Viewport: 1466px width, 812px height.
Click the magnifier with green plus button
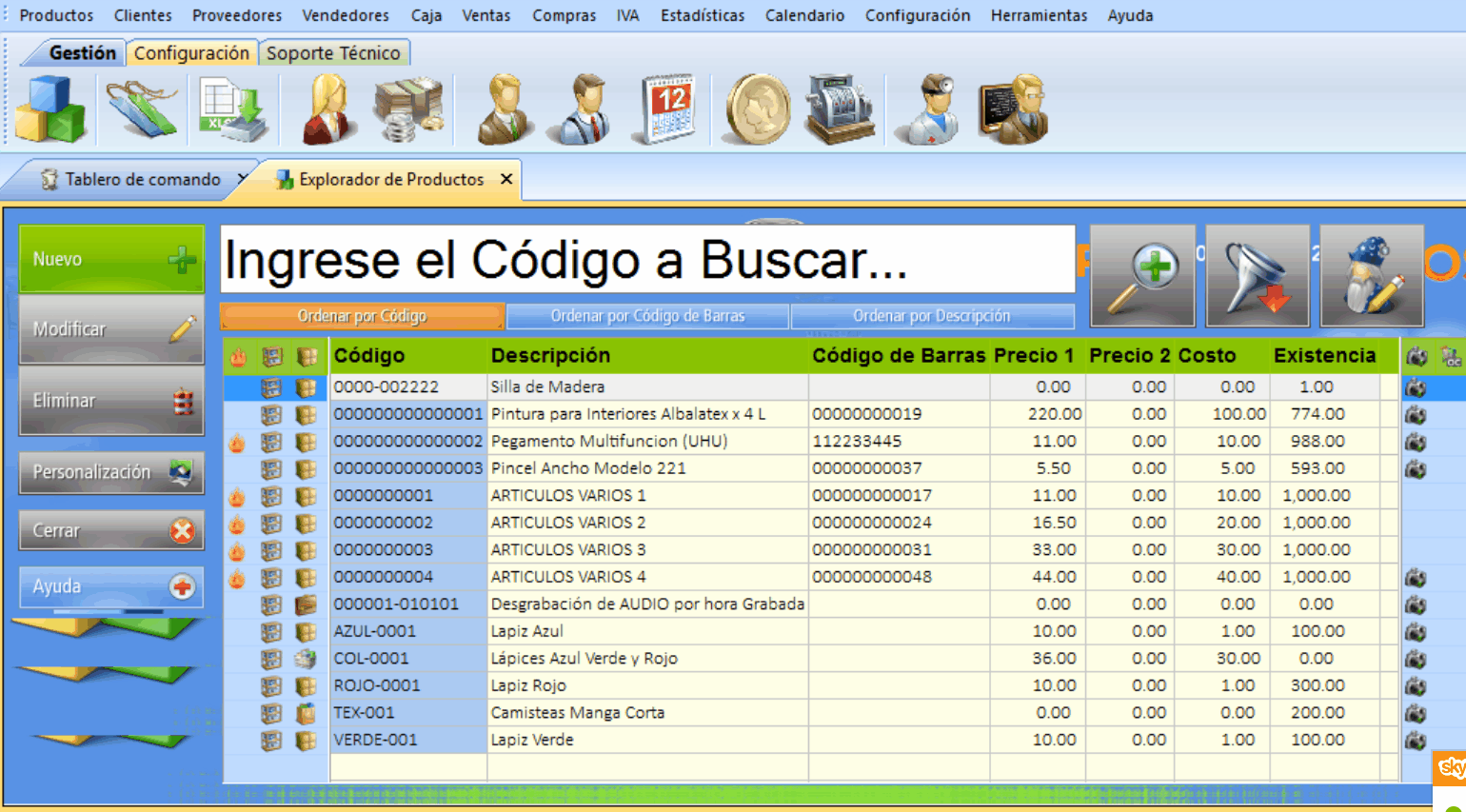1142,276
